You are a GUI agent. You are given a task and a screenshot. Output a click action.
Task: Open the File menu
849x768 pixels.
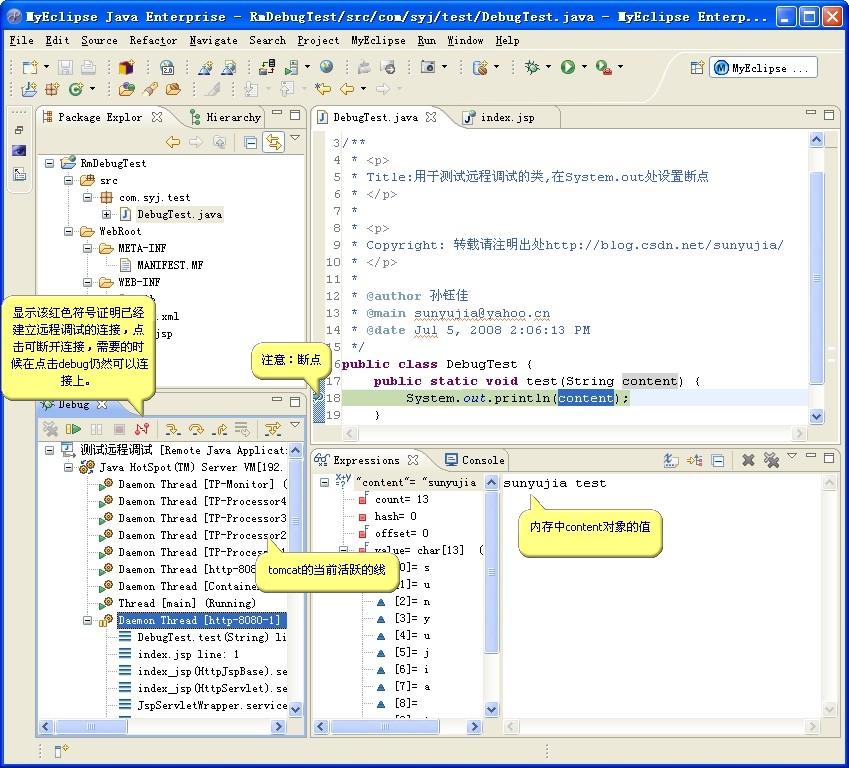[x=22, y=41]
